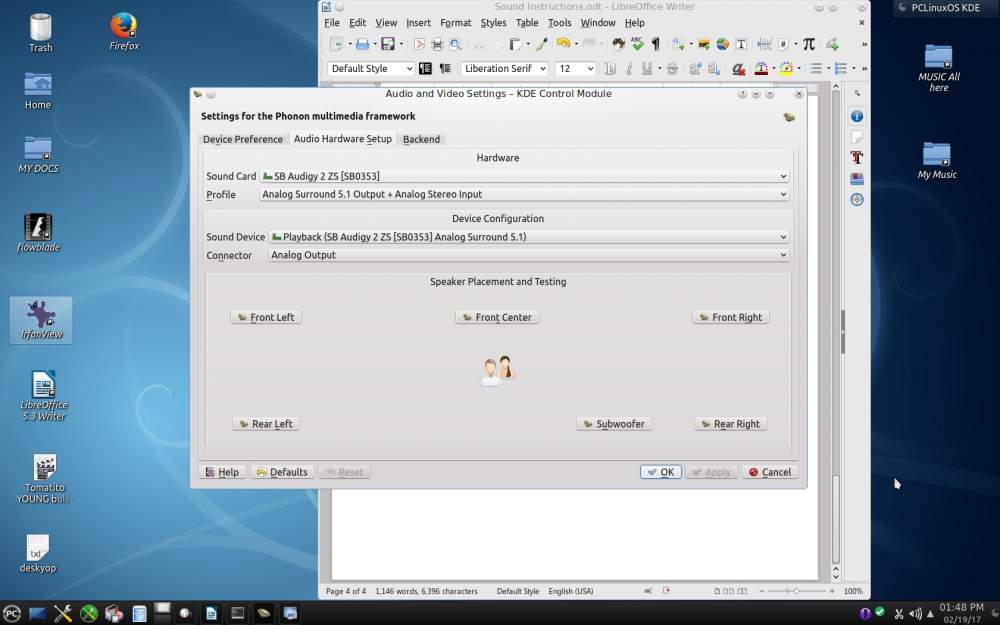The height and width of the screenshot is (625, 1000).
Task: Open Writer sidebar Properties icon
Action: [857, 116]
